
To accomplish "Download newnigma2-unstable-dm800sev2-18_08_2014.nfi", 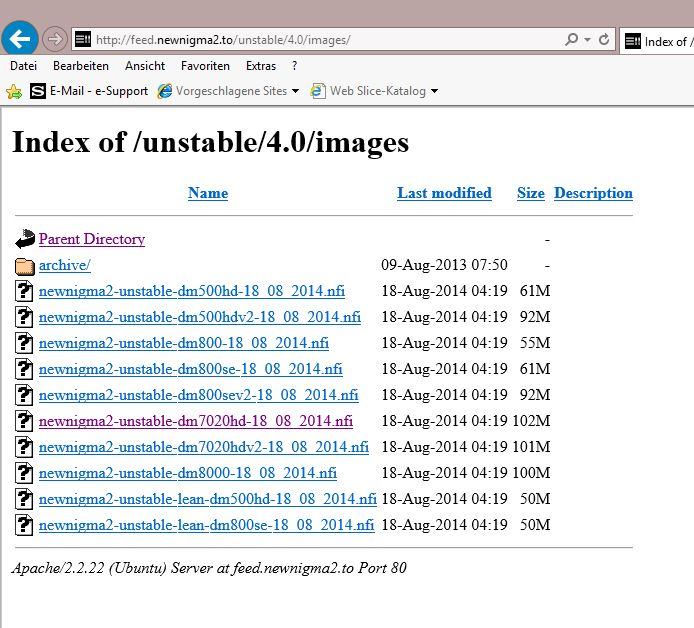I will (x=198, y=395).
